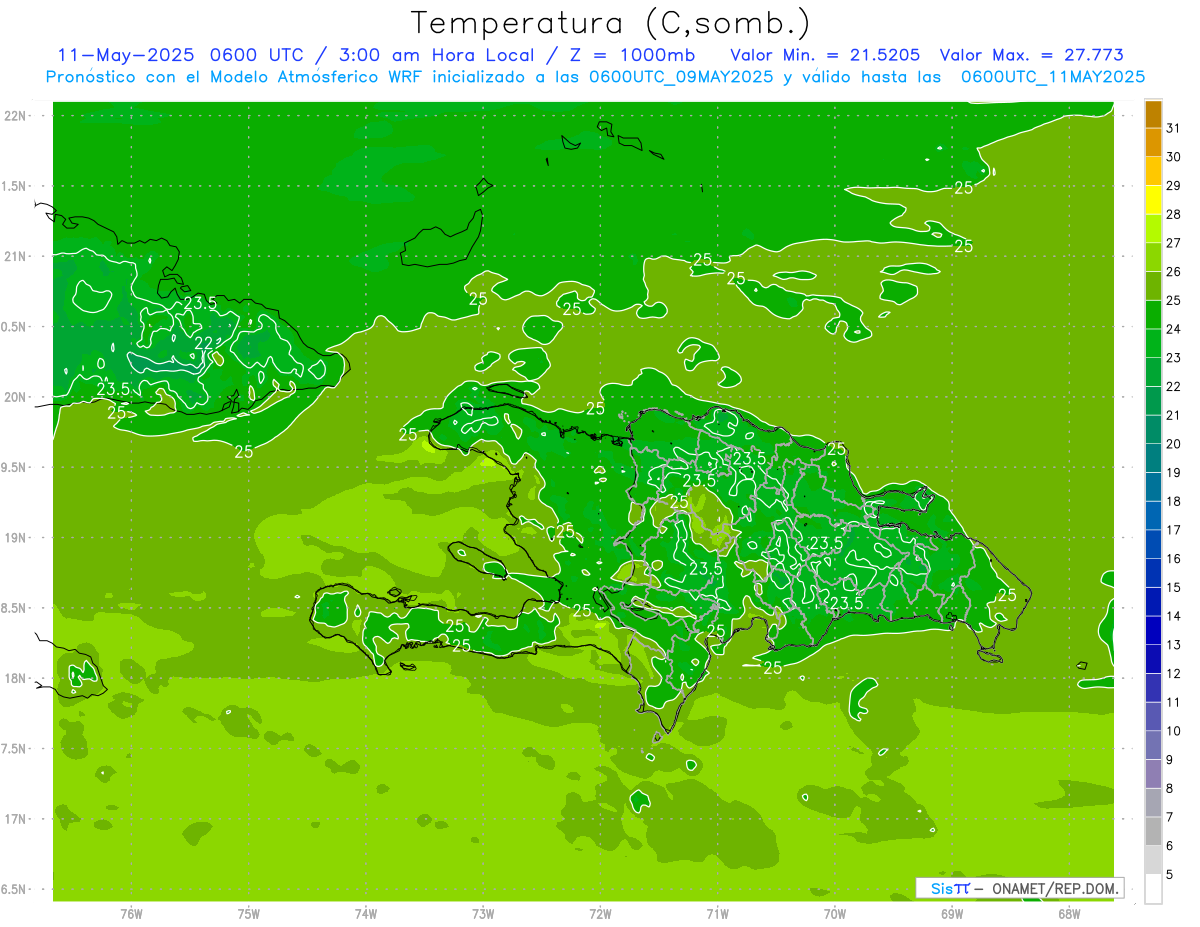This screenshot has width=1200, height=927.
Task: Click legend value "6" on the color scale
Action: pos(1170,846)
